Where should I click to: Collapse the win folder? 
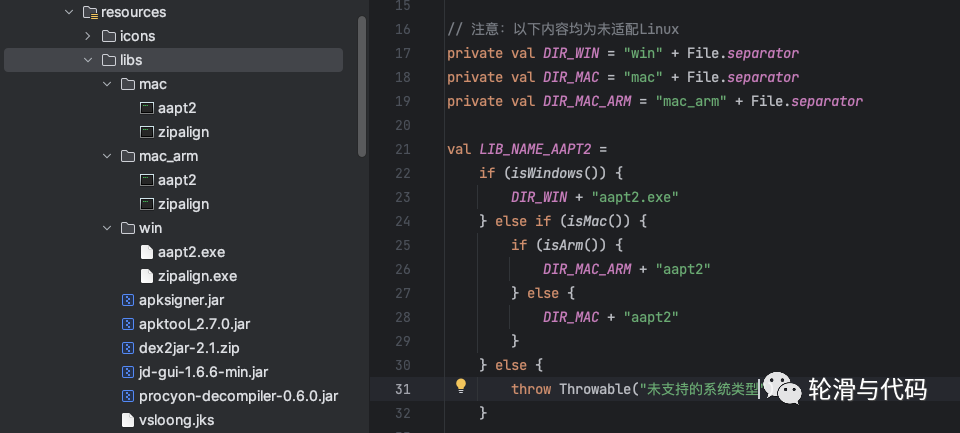(106, 228)
